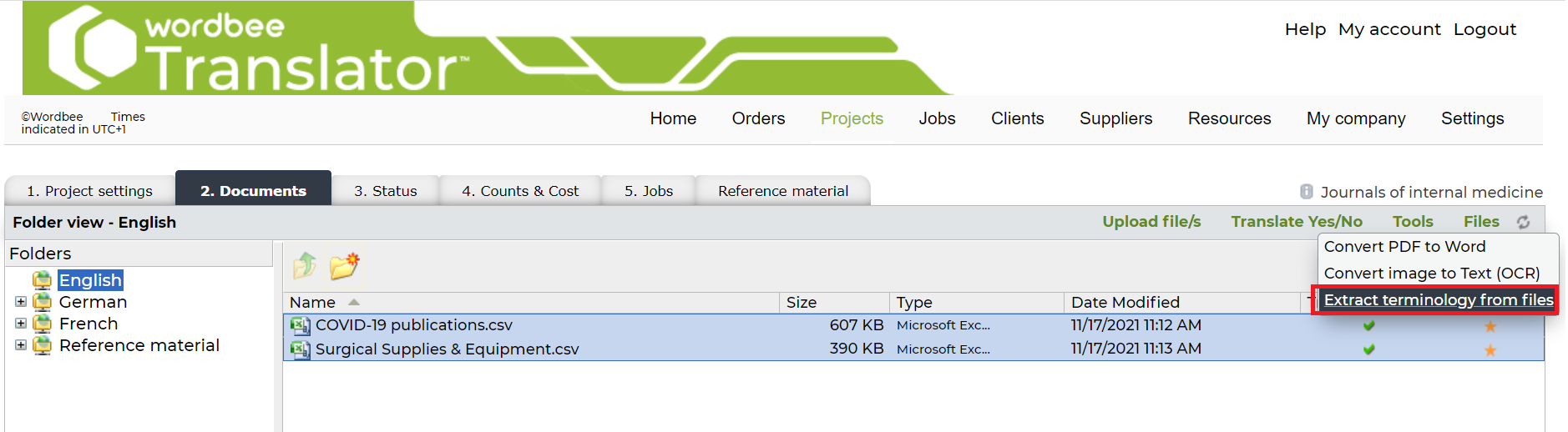The image size is (1568, 432).
Task: Toggle the green checkmark for COVID-19 publications
Action: click(1368, 326)
